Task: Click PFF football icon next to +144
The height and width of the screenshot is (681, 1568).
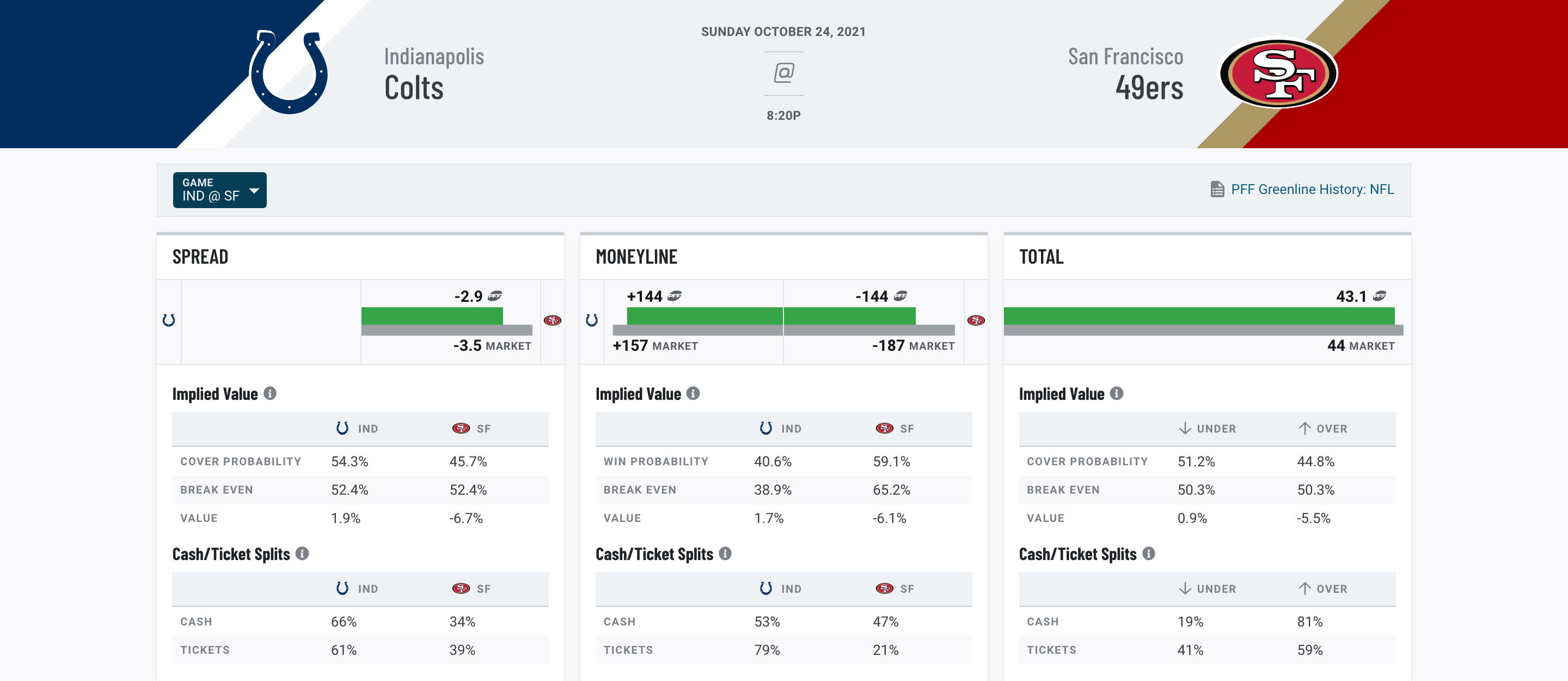Action: tap(675, 296)
